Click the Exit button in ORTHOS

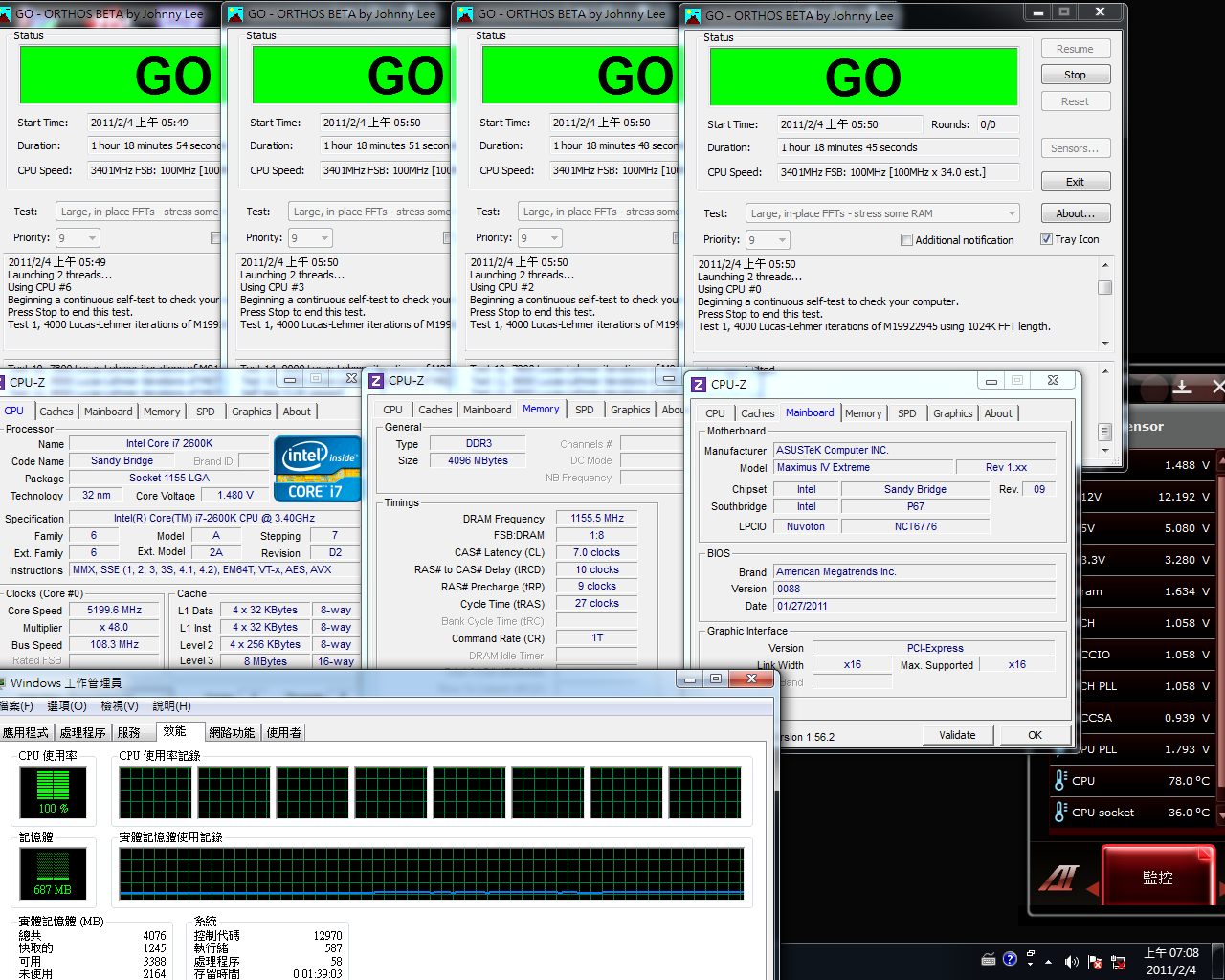[x=1075, y=182]
